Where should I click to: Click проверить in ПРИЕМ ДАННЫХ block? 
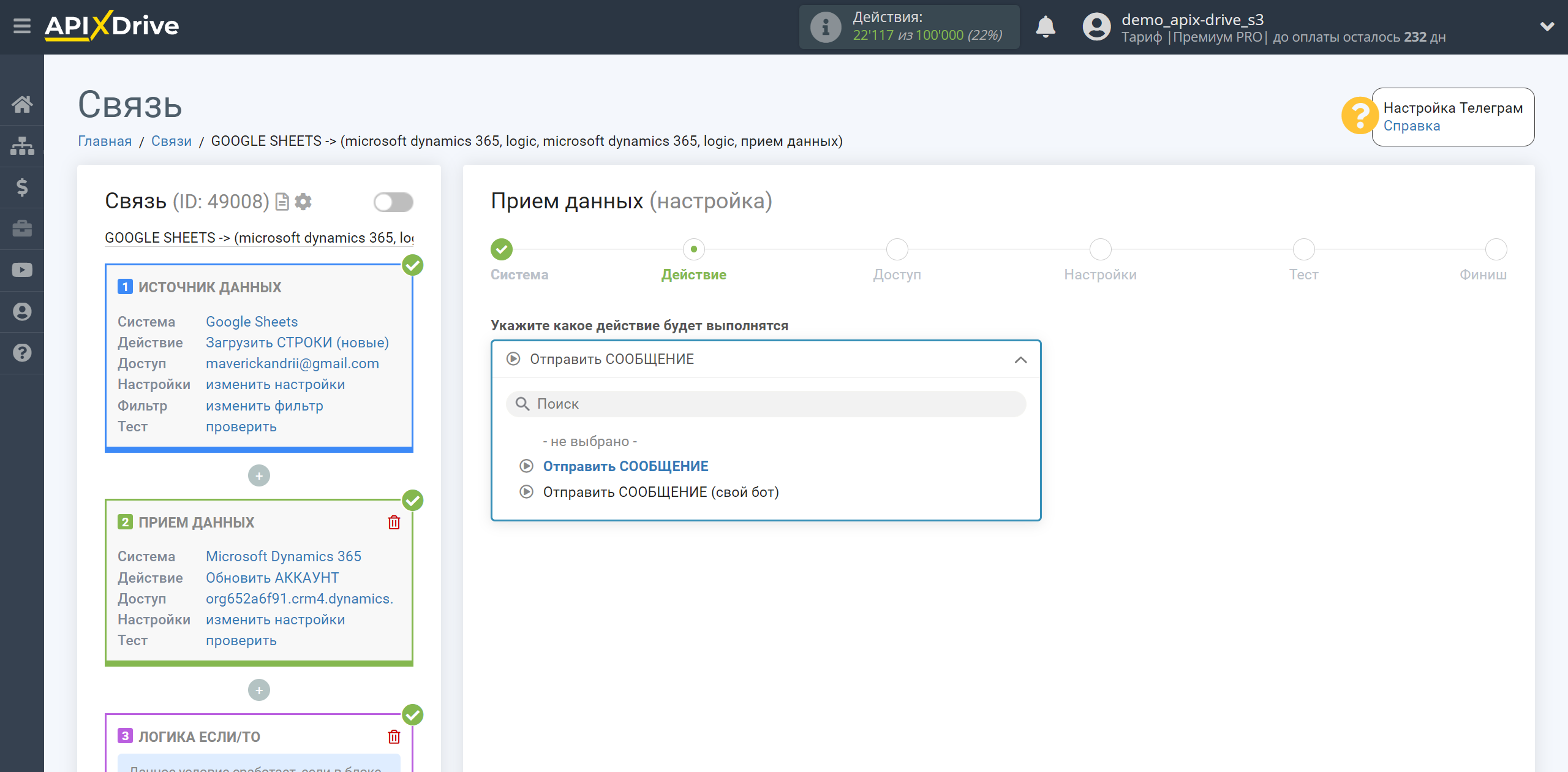241,640
